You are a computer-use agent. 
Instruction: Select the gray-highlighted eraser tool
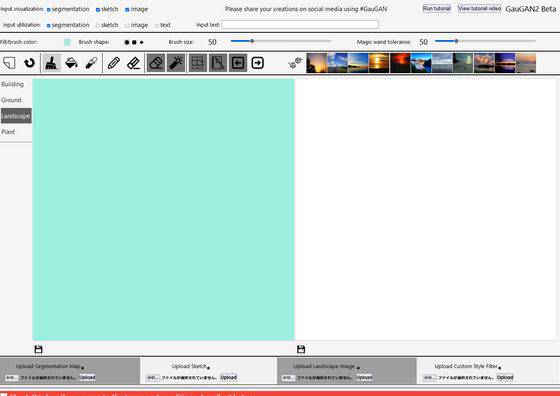tap(156, 63)
